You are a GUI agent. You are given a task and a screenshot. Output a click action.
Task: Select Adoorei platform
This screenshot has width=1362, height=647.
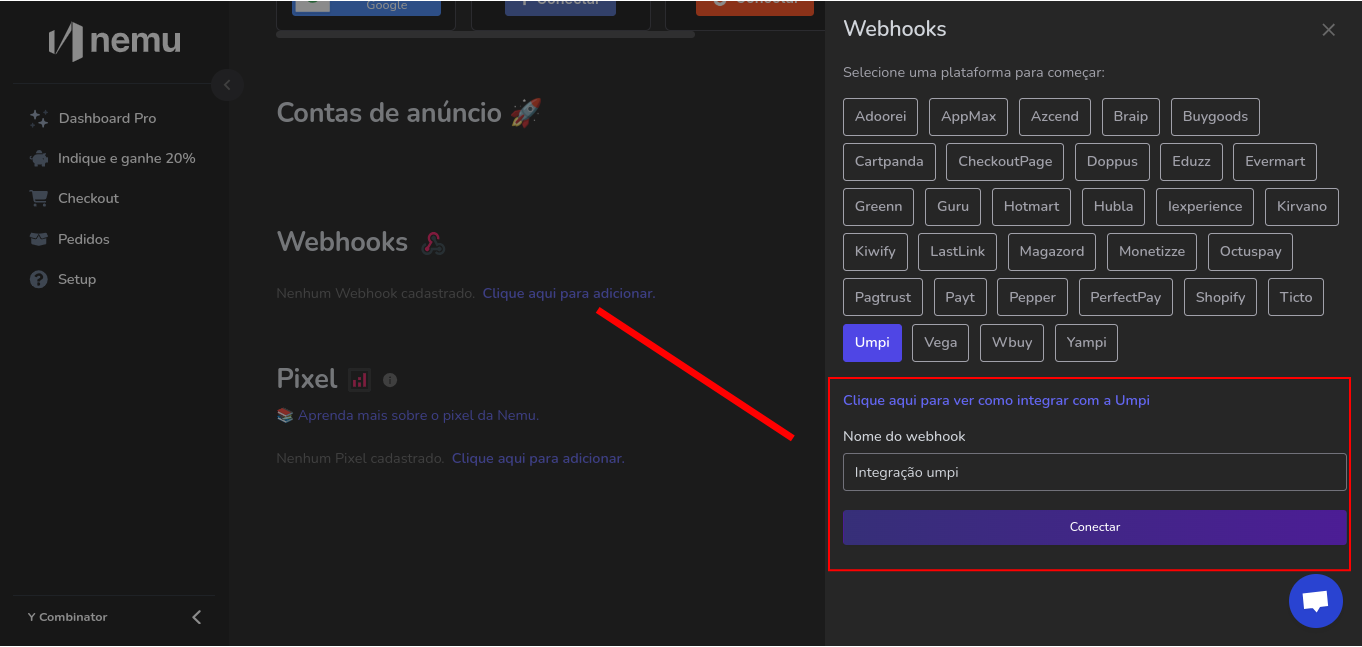point(880,116)
